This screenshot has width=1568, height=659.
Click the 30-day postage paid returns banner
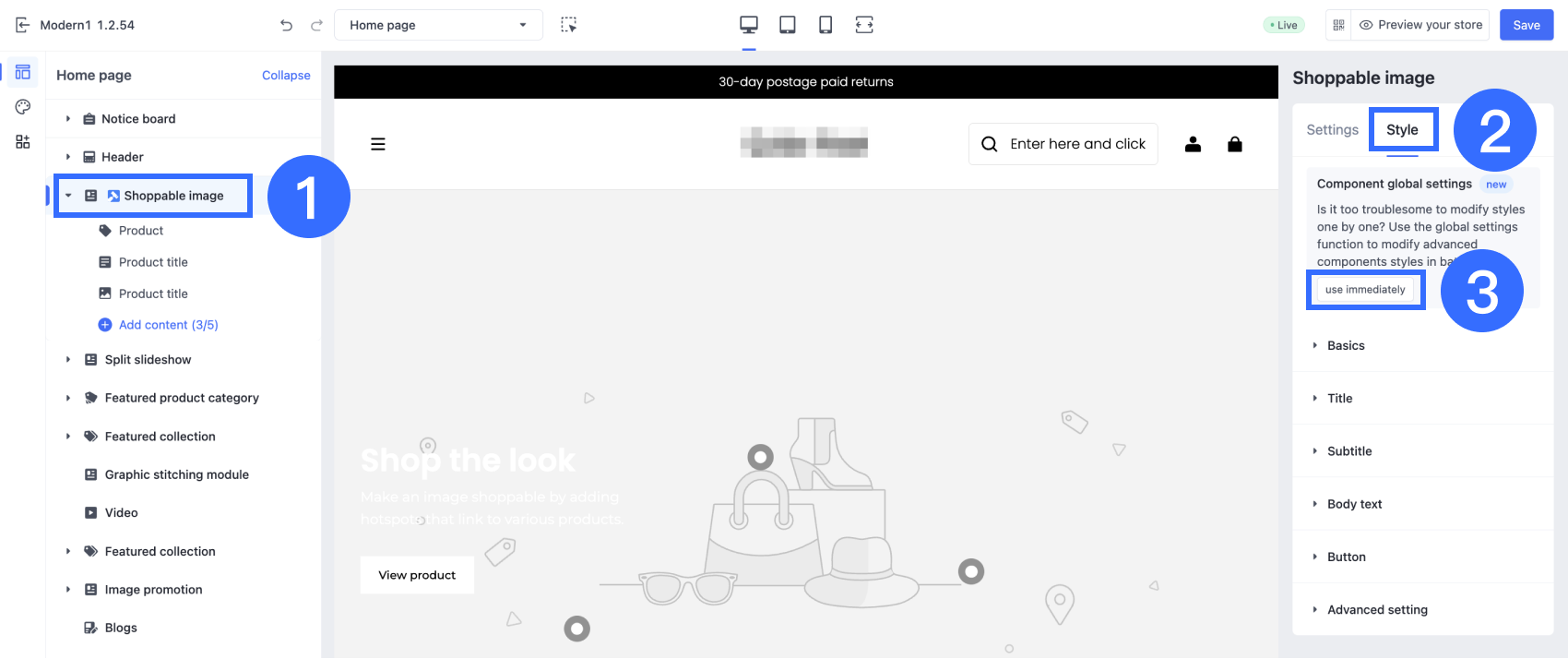click(x=806, y=82)
